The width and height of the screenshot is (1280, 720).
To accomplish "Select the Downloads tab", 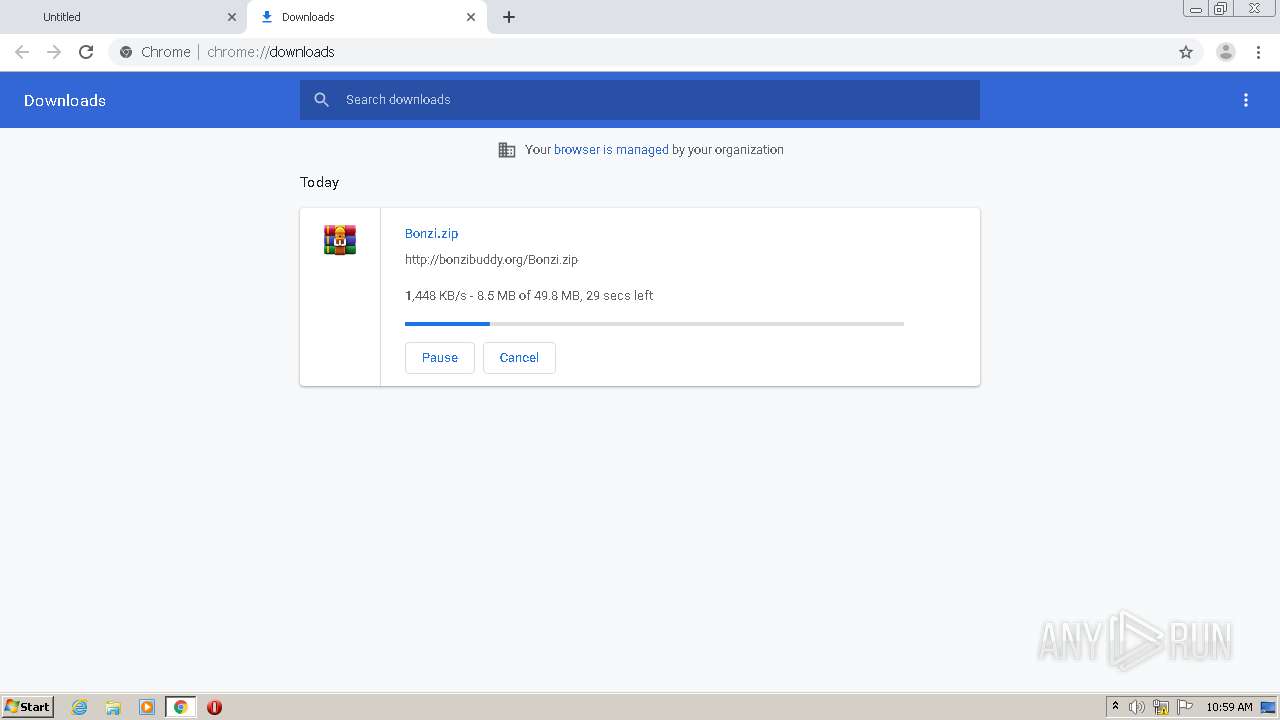I will pyautogui.click(x=366, y=17).
